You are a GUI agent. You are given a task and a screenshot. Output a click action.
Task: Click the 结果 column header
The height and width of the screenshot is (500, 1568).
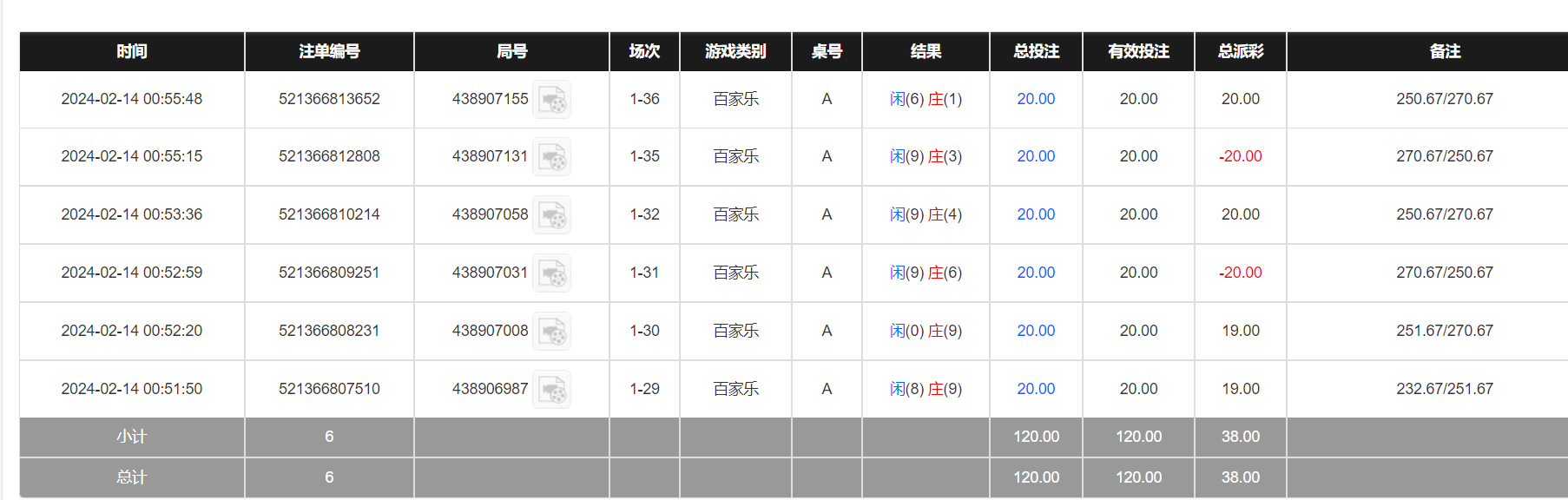pyautogui.click(x=926, y=51)
